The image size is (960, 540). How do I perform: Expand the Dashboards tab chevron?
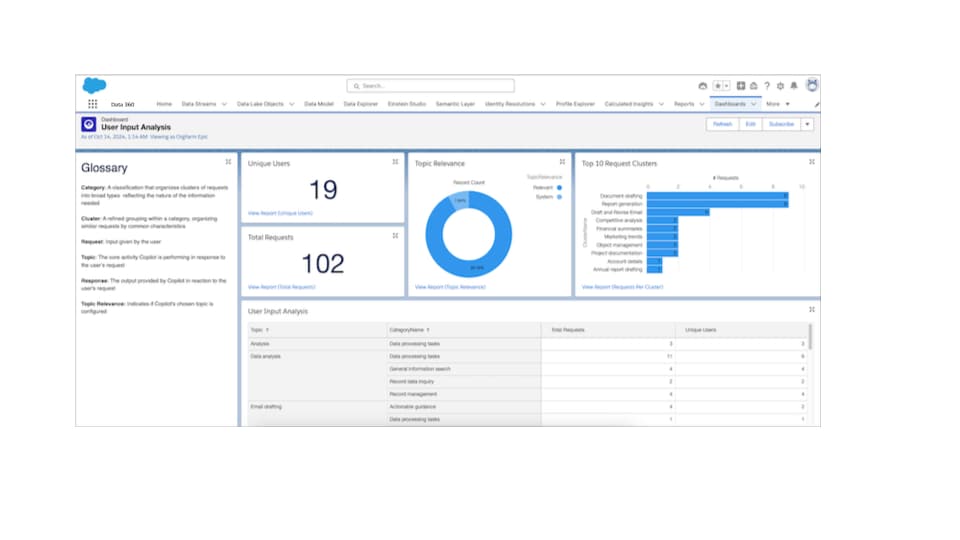pos(754,104)
